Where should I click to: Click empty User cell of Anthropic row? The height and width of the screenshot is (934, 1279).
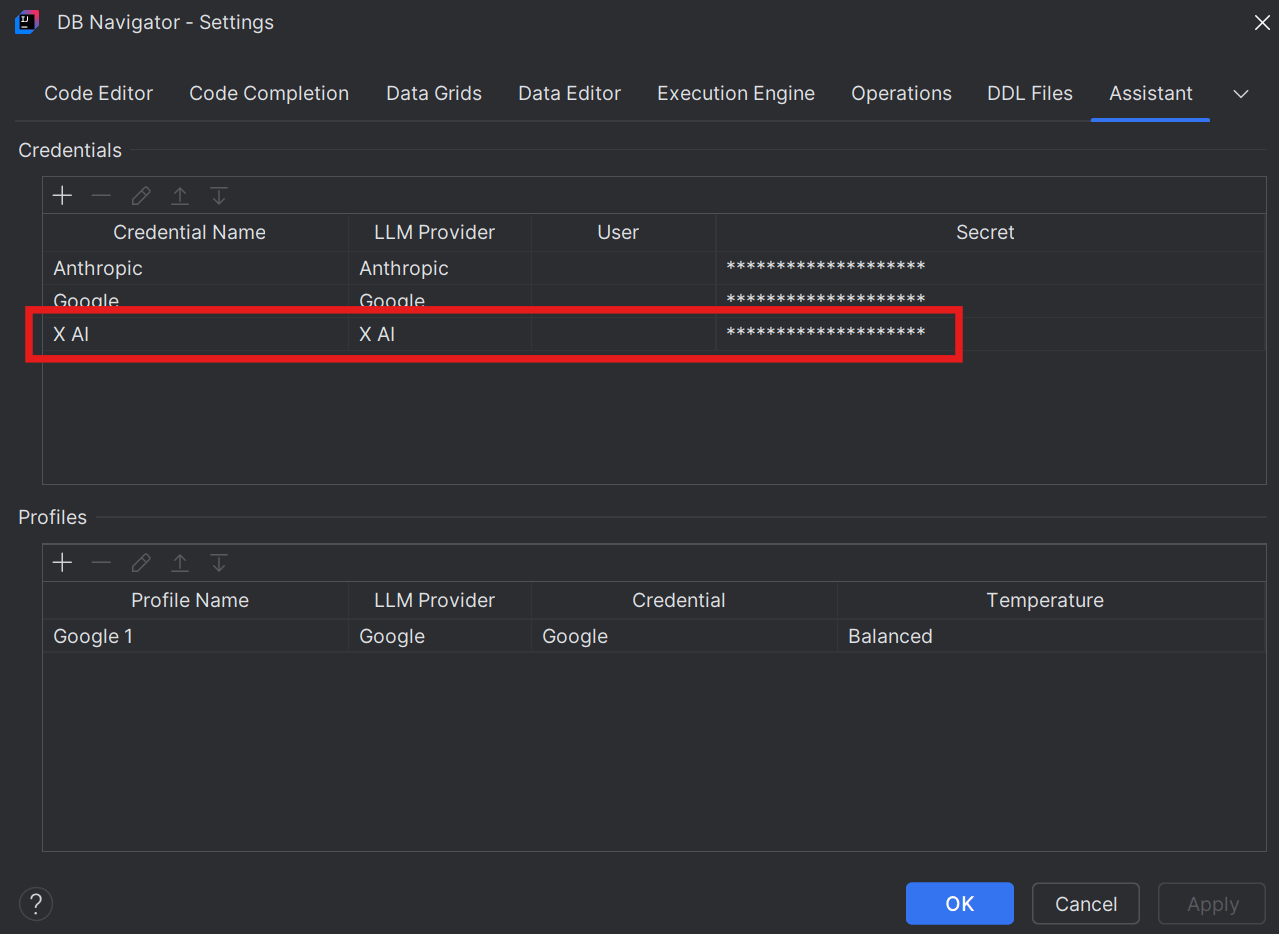[x=624, y=268]
